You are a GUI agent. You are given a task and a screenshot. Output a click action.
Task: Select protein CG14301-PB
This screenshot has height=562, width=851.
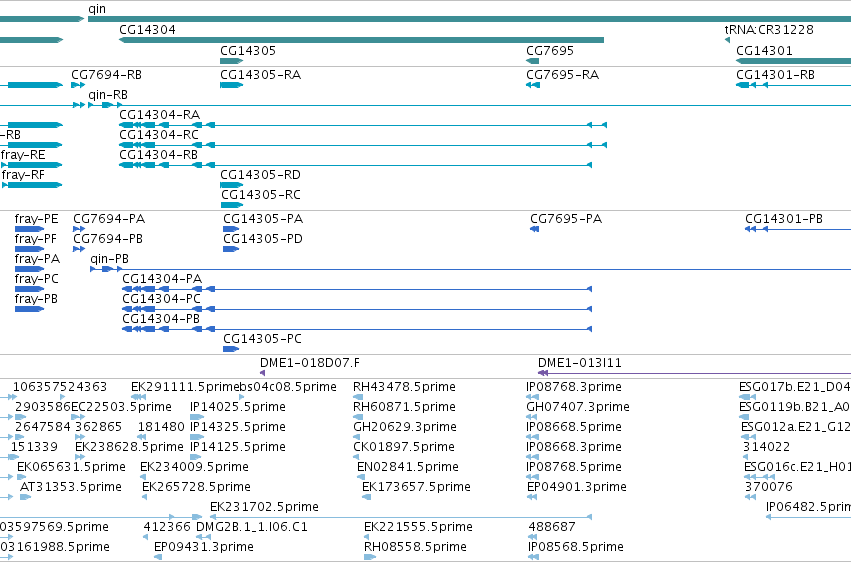tap(798, 229)
